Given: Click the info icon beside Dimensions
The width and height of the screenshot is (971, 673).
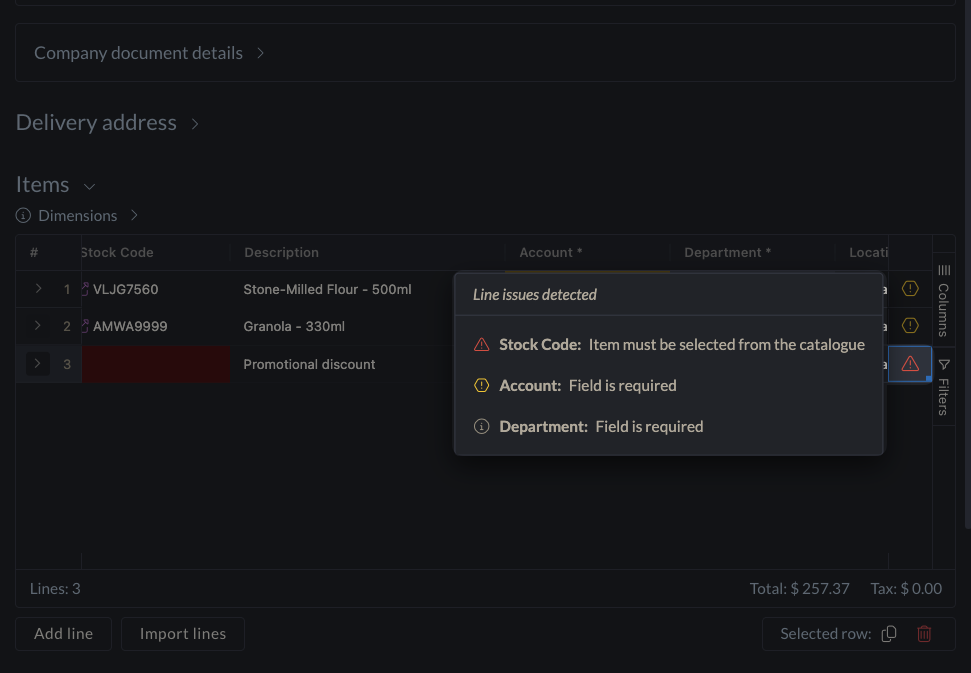Looking at the screenshot, I should [x=24, y=216].
